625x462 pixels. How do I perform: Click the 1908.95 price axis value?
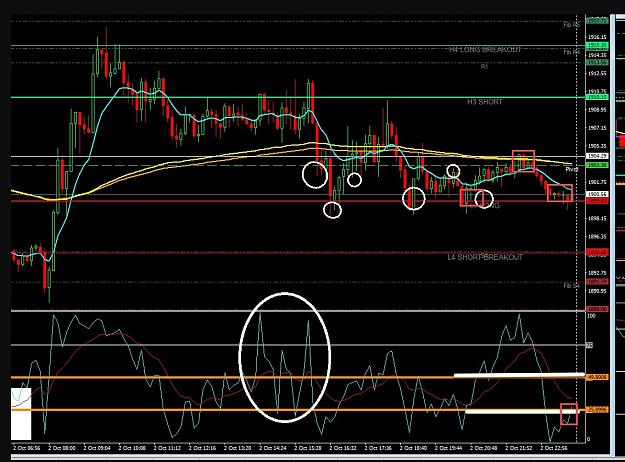597,110
